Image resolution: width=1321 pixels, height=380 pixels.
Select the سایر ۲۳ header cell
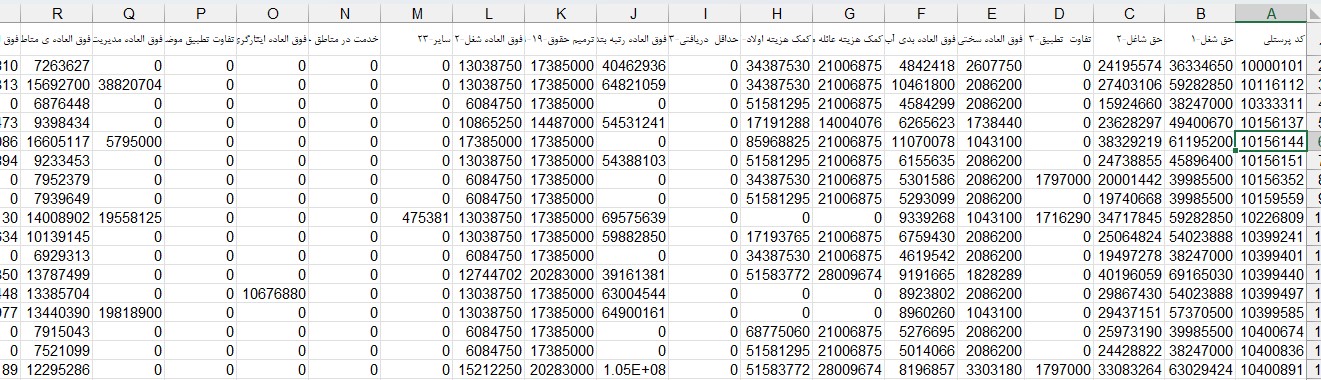pyautogui.click(x=417, y=41)
